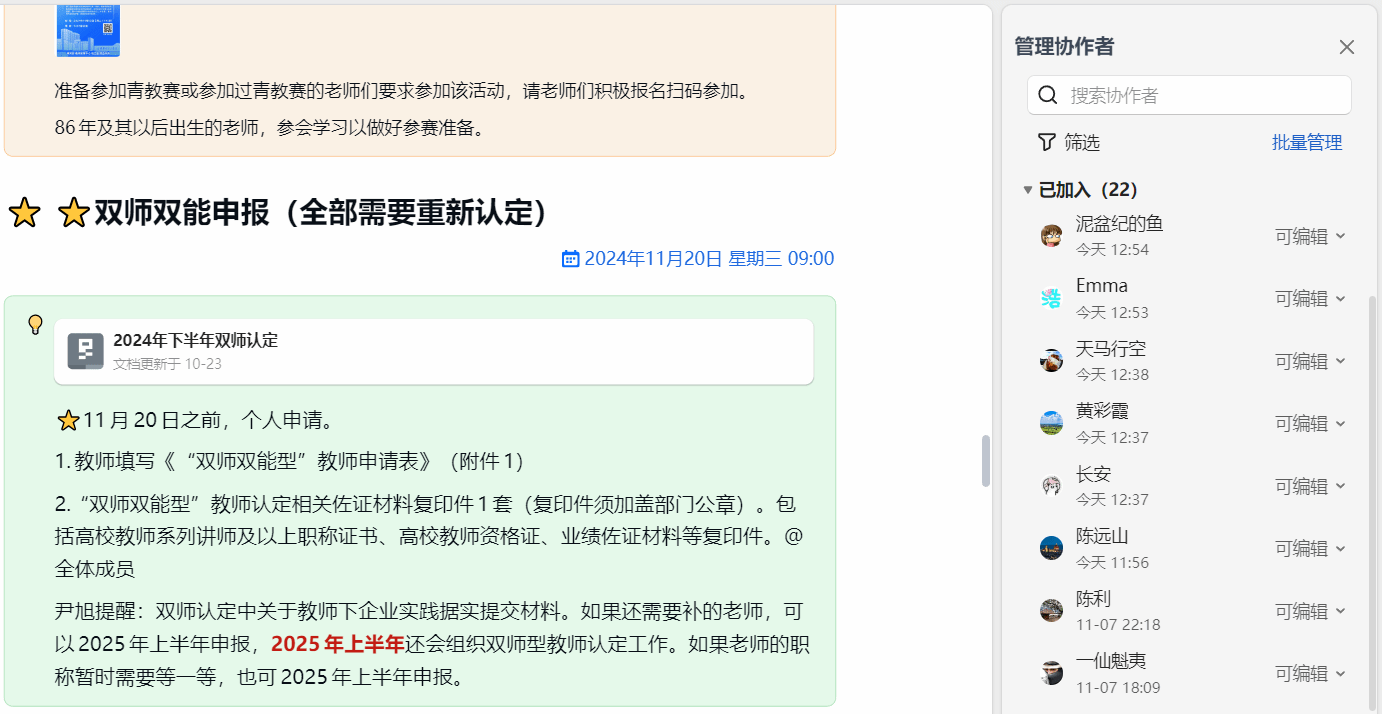This screenshot has width=1382, height=714.
Task: Click 长安's avatar icon
Action: pos(1051,486)
